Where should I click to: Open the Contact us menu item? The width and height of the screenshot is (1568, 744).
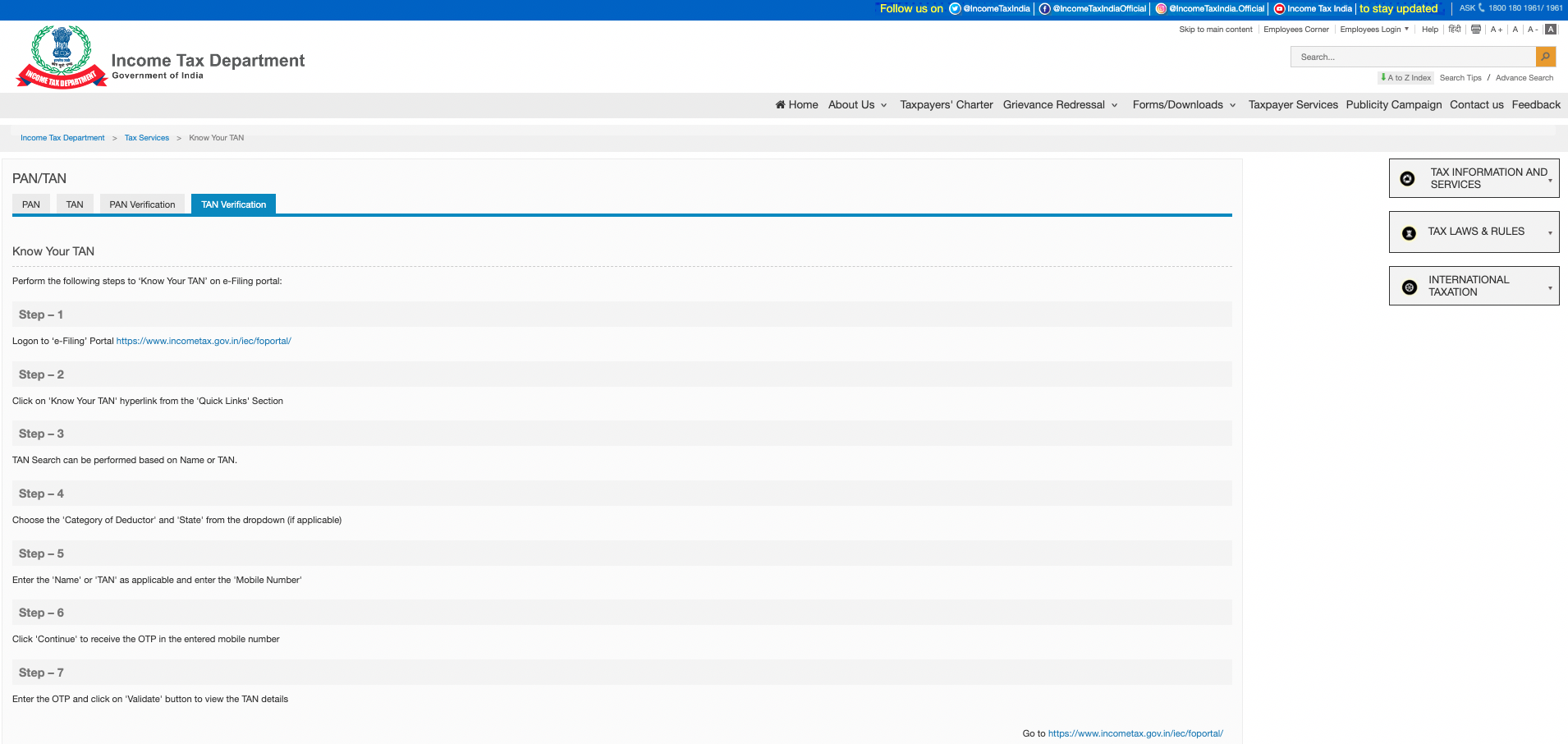[x=1477, y=105]
